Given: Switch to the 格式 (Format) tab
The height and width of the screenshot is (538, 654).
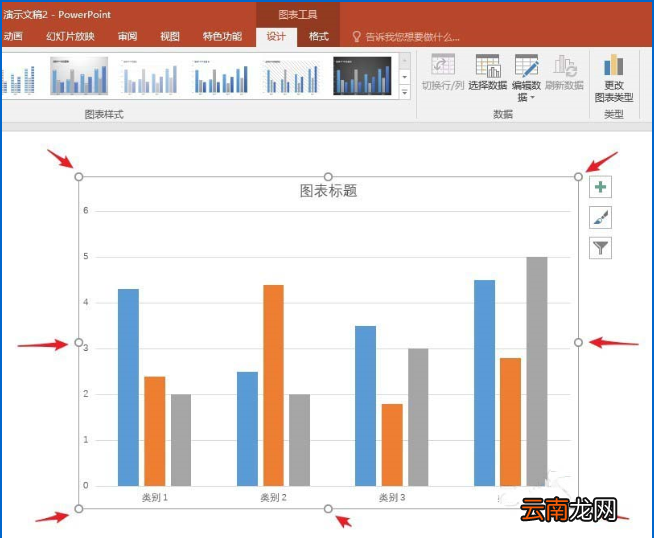Looking at the screenshot, I should click(x=319, y=37).
